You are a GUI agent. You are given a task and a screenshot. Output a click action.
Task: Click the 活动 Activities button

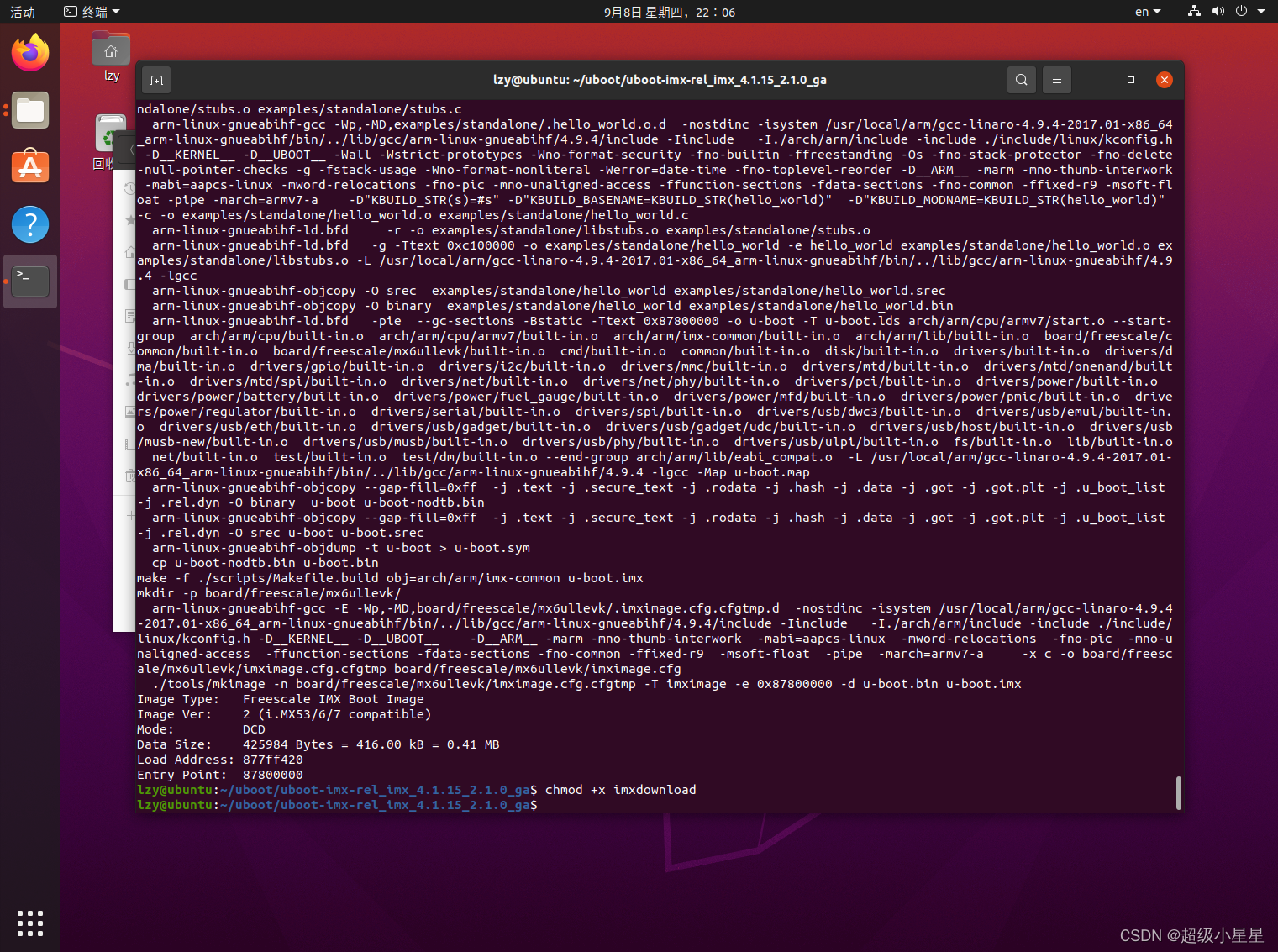tap(23, 12)
